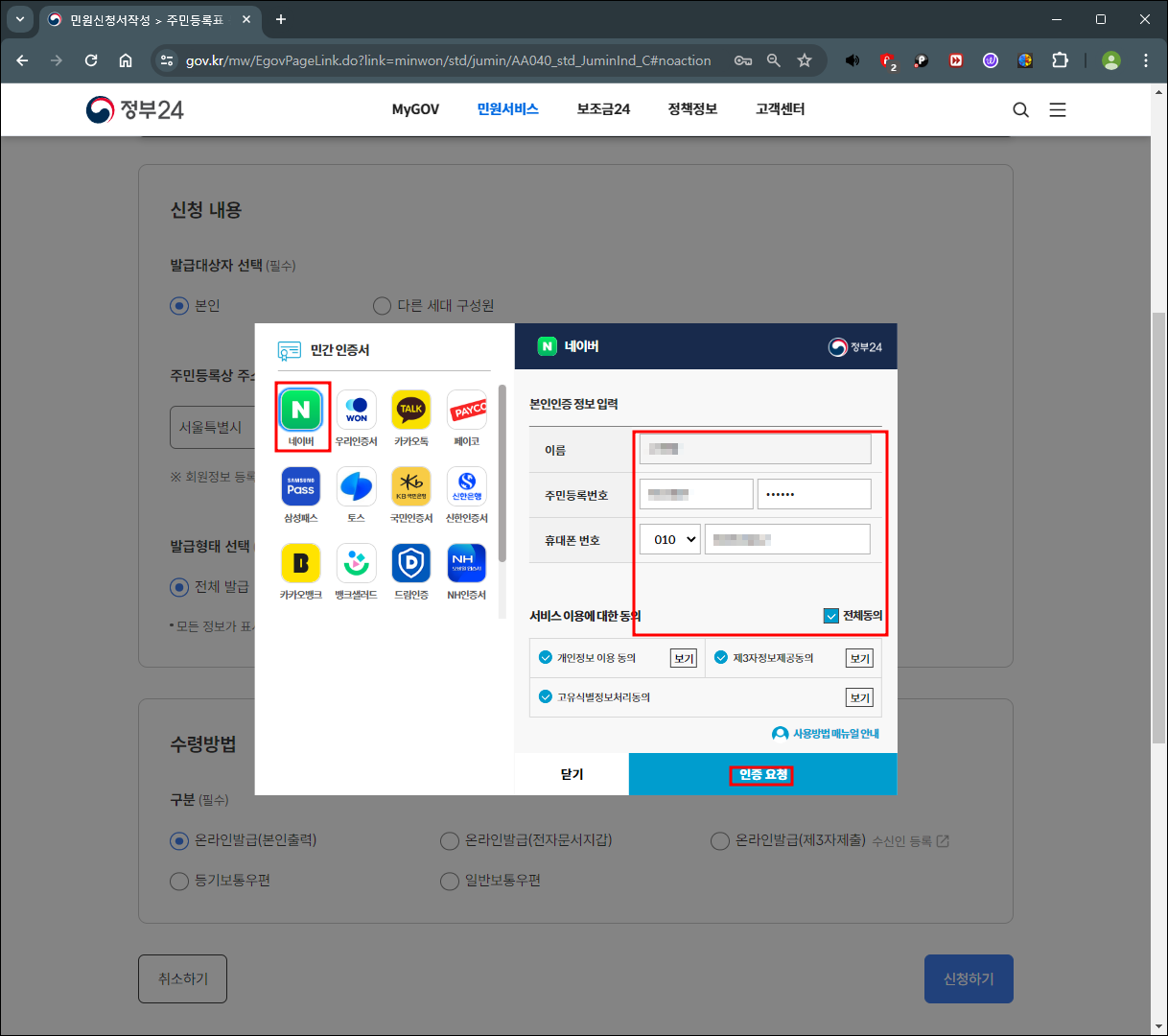View 제3자정보제공동의 terms with 보기
The width and height of the screenshot is (1168, 1036).
(x=859, y=658)
